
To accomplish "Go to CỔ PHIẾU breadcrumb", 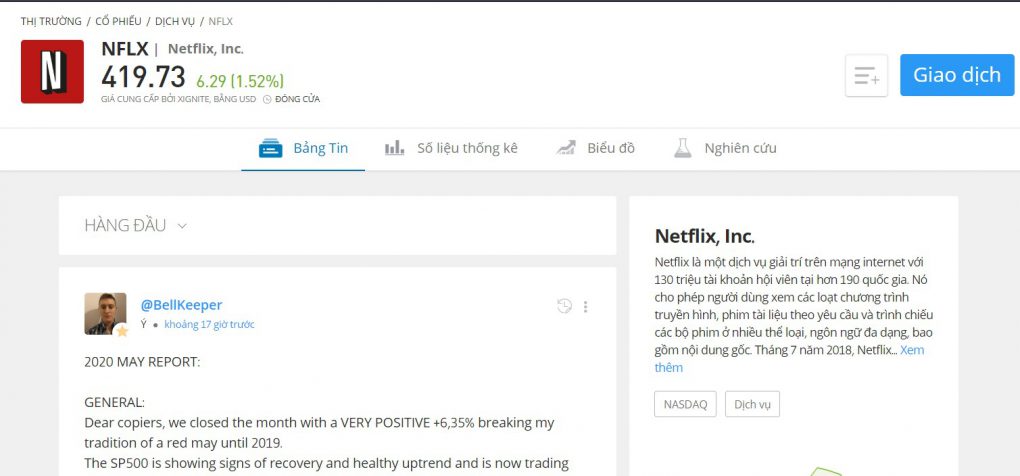I will pos(118,21).
